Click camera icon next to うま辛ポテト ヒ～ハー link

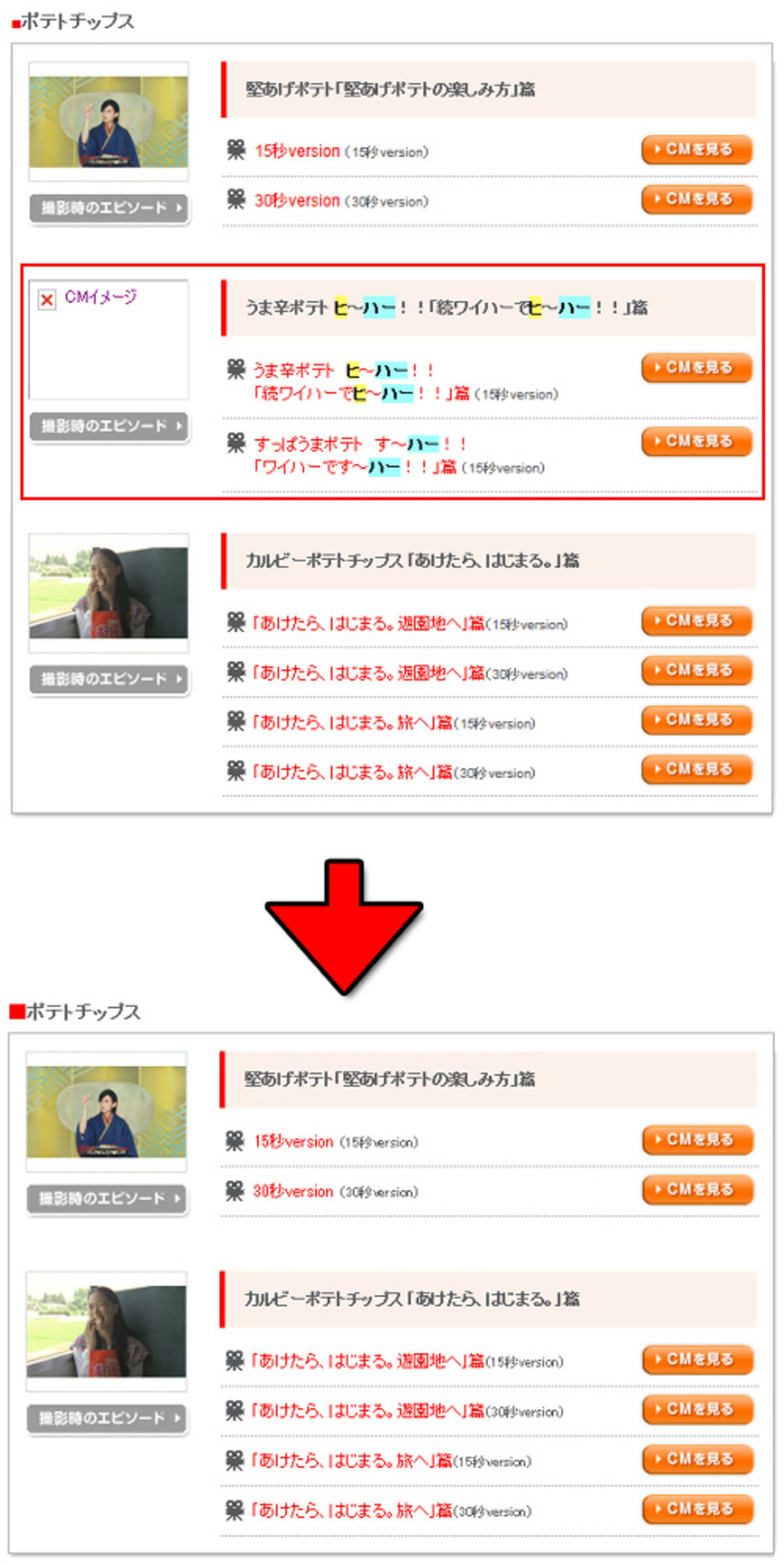[236, 369]
